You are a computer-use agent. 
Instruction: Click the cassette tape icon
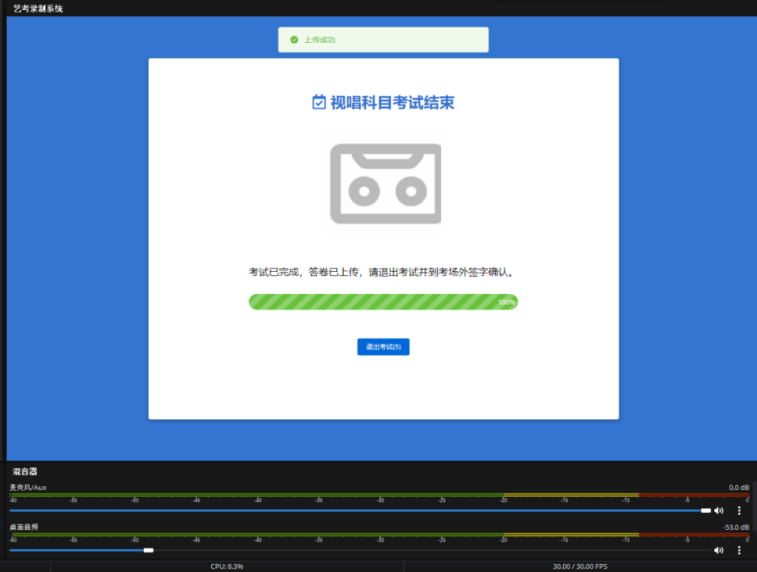[x=385, y=184]
